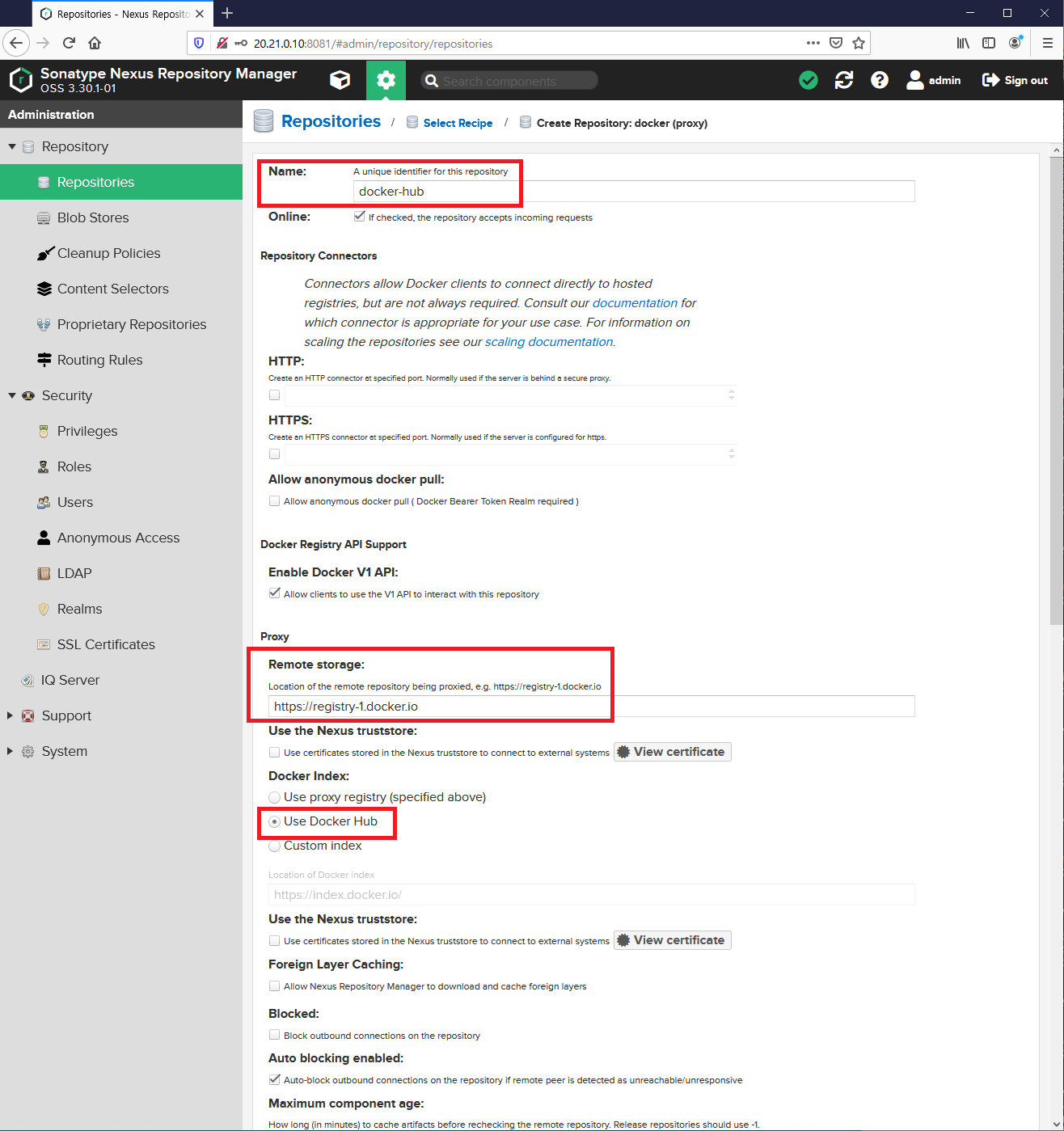Collapse the Repository tree section
1064x1131 pixels.
click(x=11, y=146)
